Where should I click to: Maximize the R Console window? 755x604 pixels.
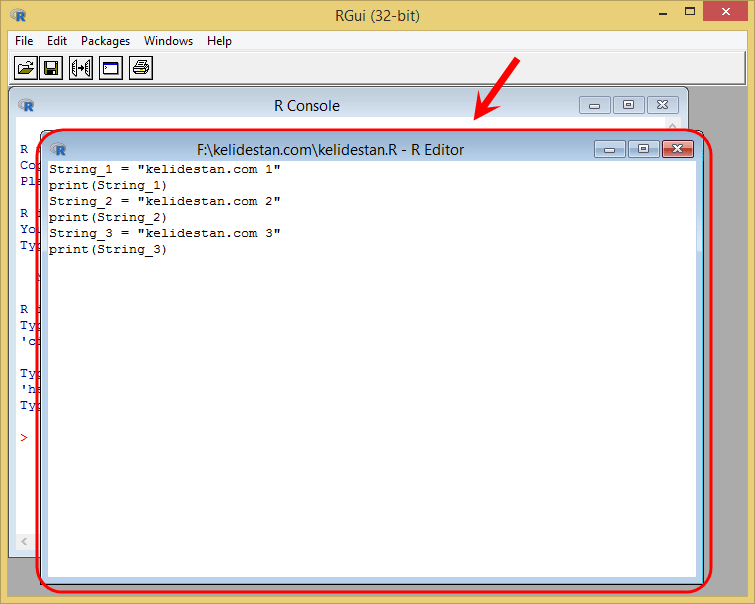click(x=628, y=105)
